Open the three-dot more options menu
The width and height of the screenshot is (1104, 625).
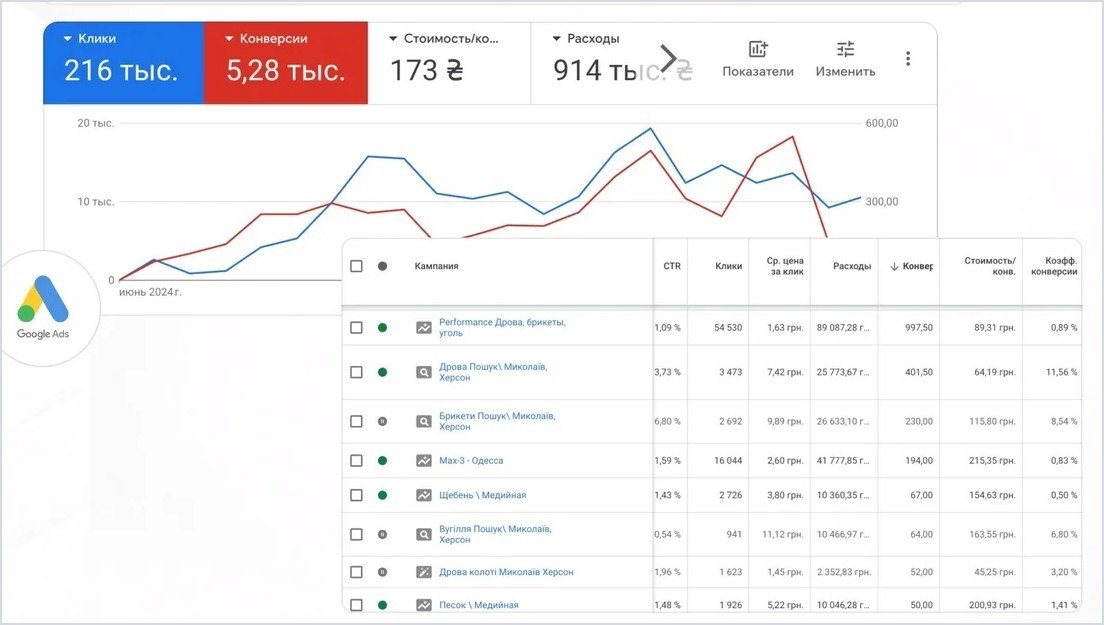coord(908,58)
